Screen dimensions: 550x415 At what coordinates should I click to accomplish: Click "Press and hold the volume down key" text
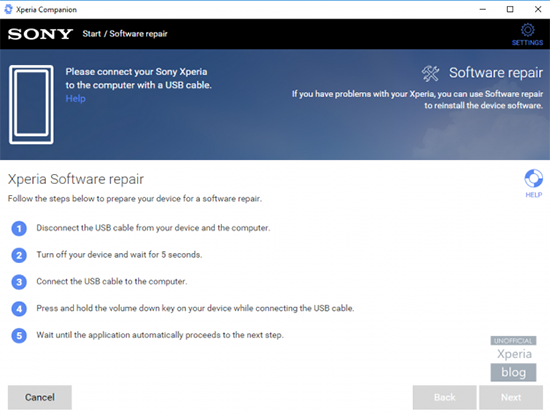195,308
